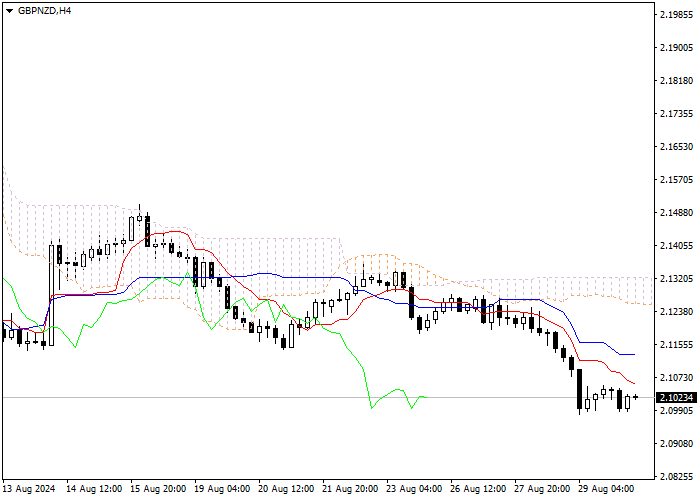Click price scale value 2.09905
This screenshot has height=500, width=700.
[x=676, y=411]
